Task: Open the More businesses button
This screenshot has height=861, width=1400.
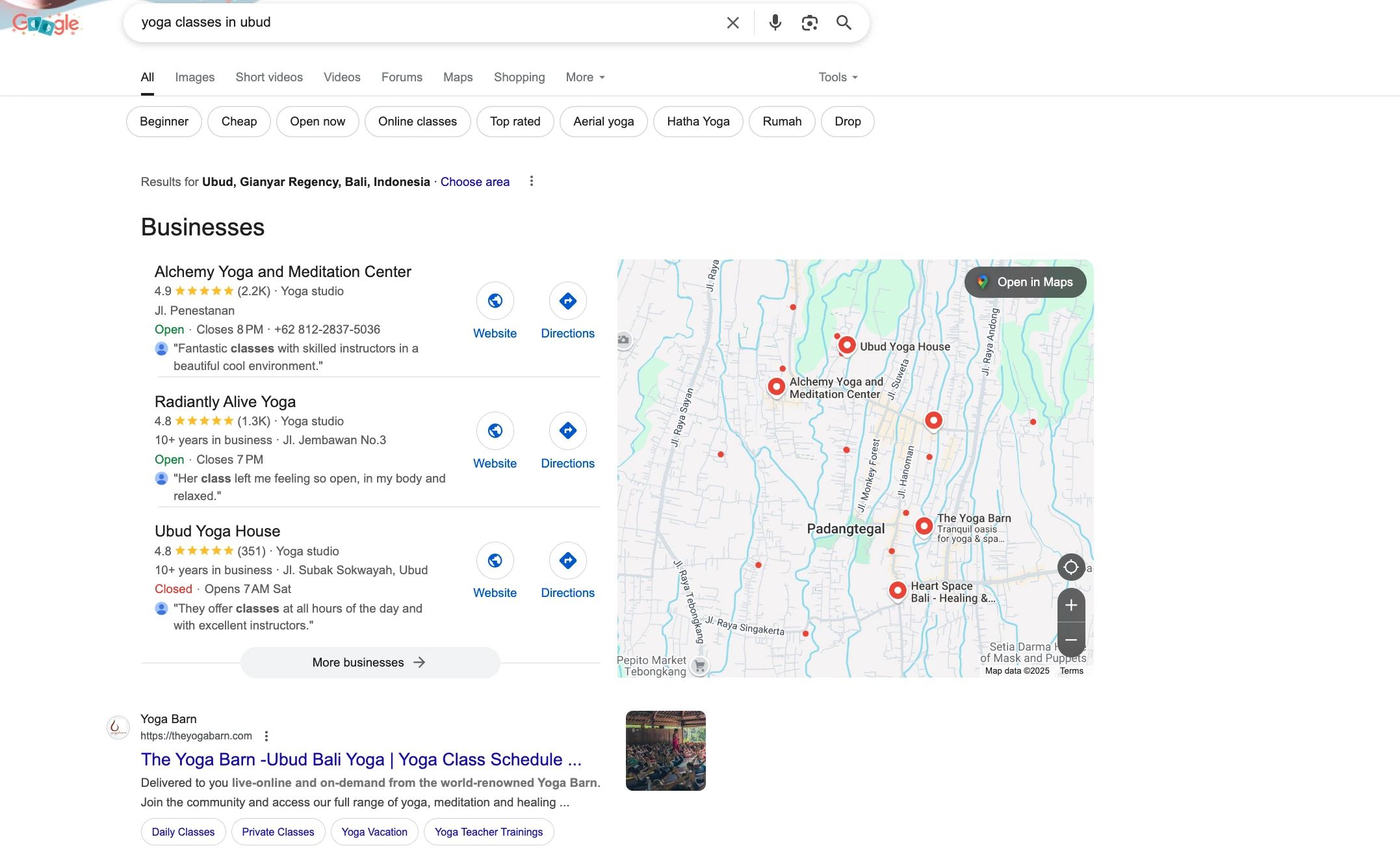Action: pyautogui.click(x=370, y=663)
